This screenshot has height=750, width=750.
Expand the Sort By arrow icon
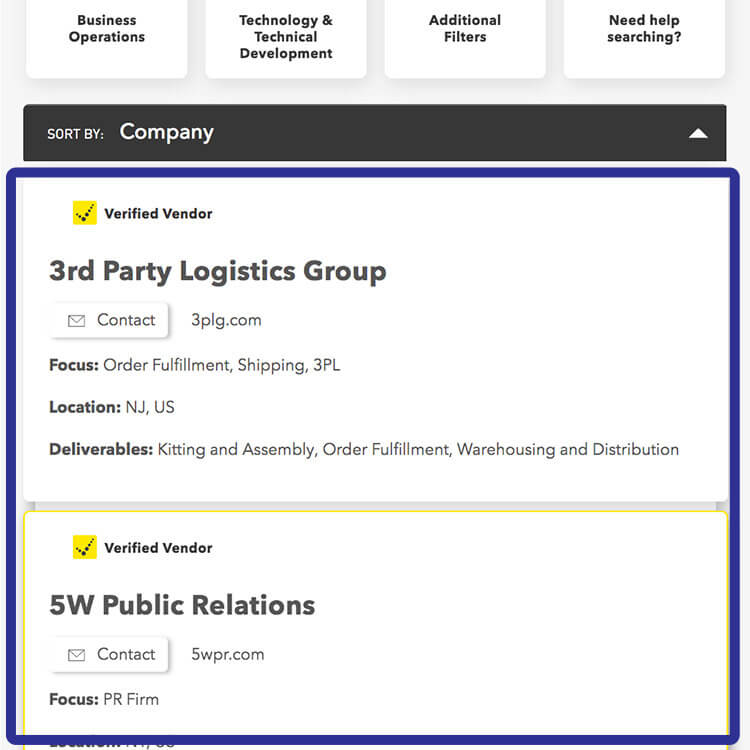click(698, 133)
